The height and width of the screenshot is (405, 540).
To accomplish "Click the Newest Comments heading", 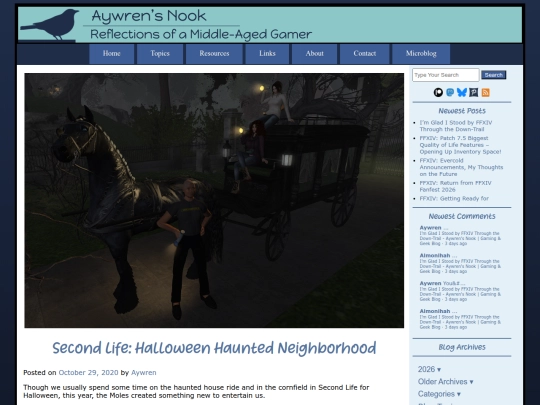I will tap(462, 216).
